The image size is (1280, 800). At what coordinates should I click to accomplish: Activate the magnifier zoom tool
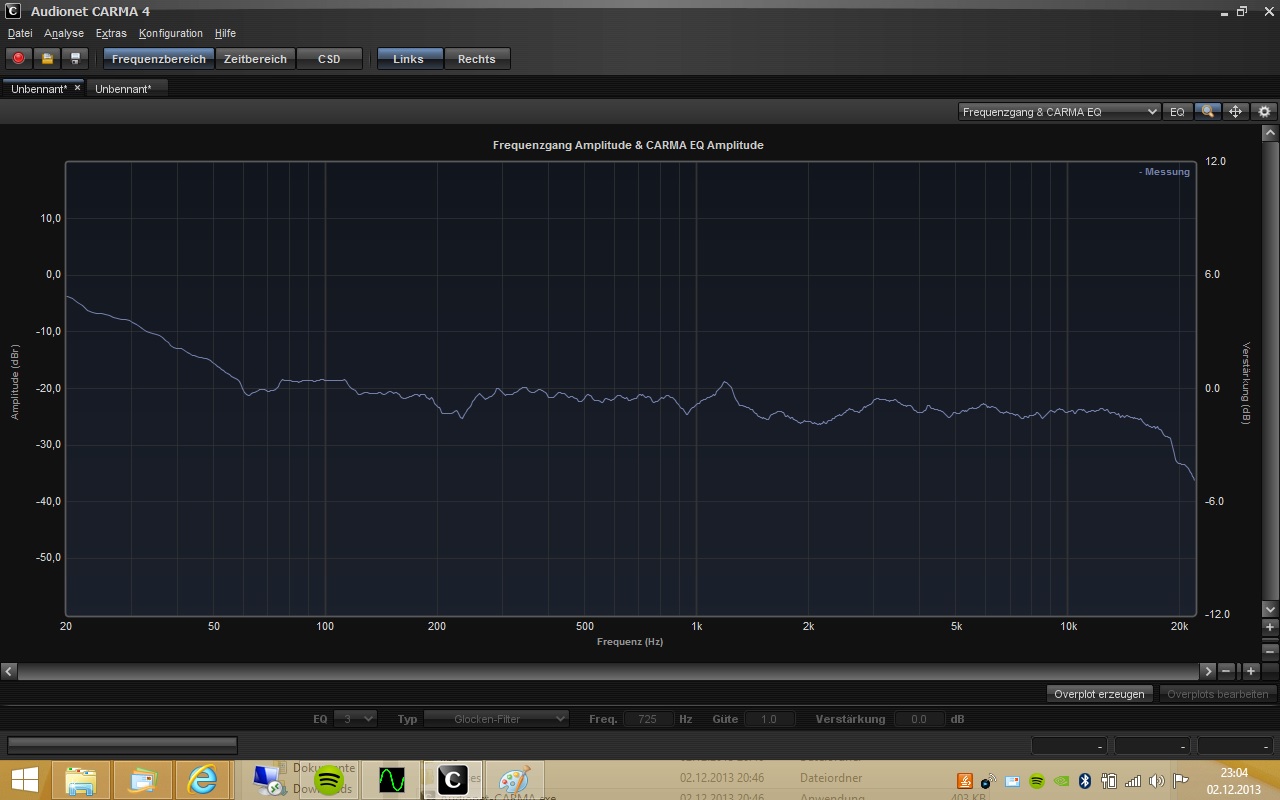point(1207,112)
